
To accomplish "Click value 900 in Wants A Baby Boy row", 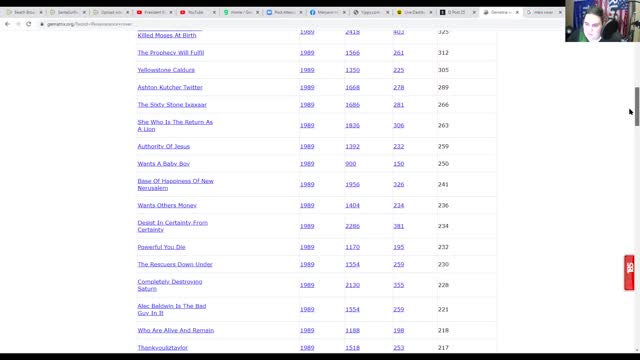I will click(x=350, y=164).
